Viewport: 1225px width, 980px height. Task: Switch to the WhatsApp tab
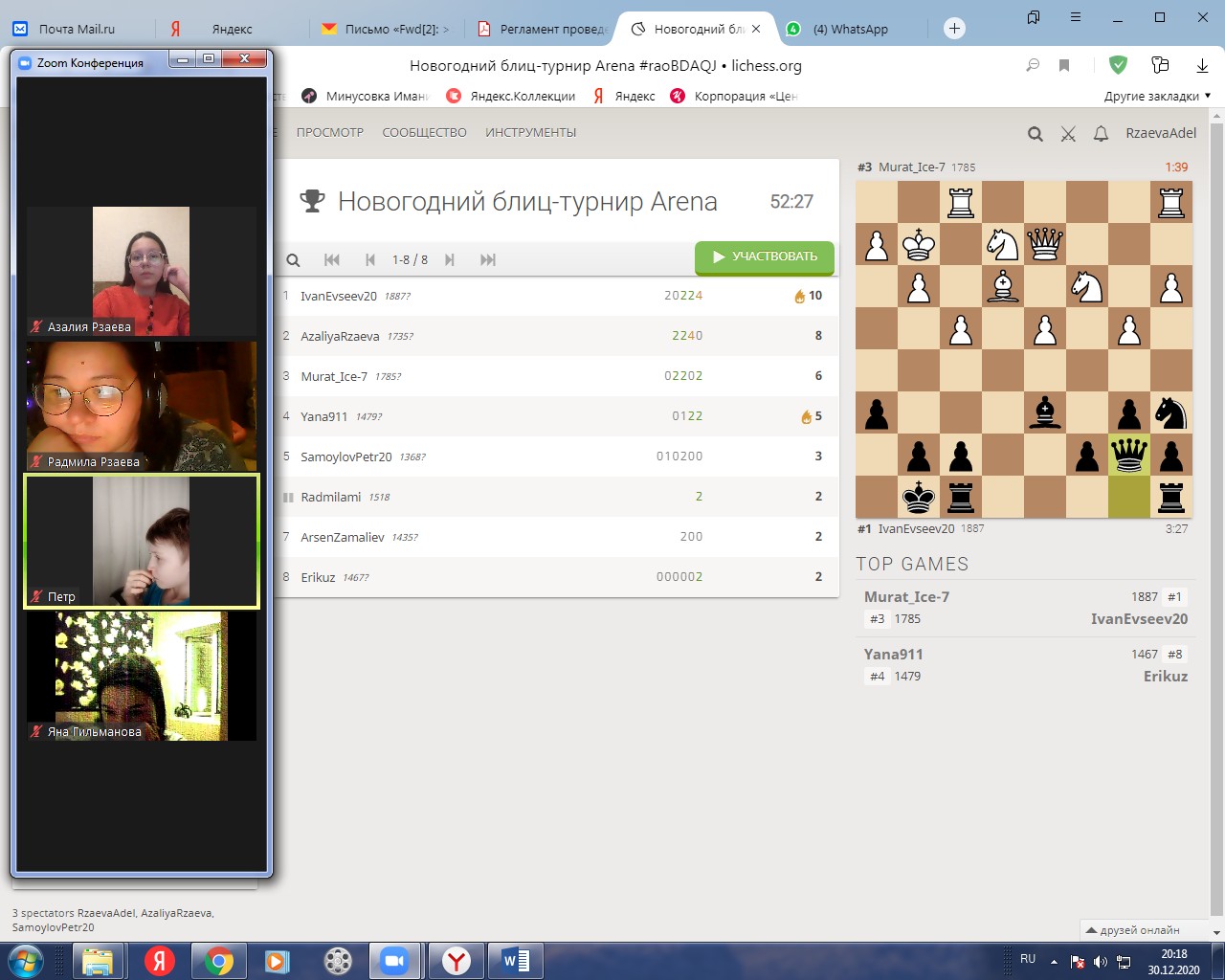(x=849, y=29)
